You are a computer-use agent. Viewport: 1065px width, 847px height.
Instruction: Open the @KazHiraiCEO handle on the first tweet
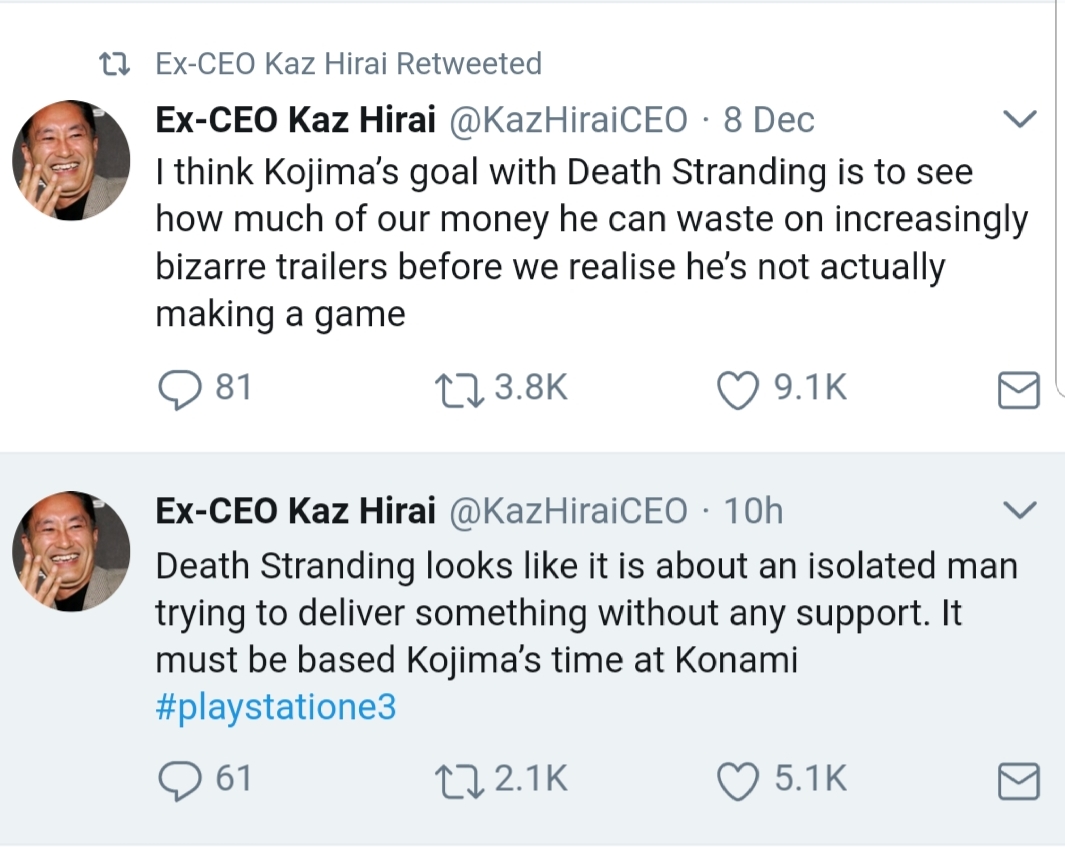coord(570,121)
